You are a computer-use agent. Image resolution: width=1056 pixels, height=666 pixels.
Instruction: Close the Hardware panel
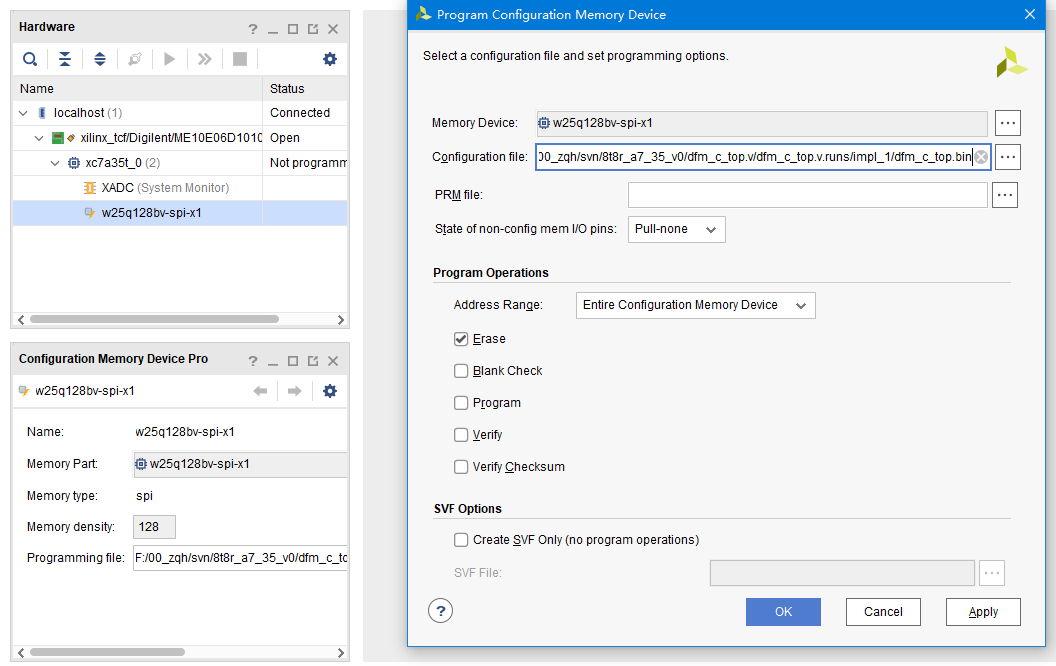pyautogui.click(x=333, y=29)
